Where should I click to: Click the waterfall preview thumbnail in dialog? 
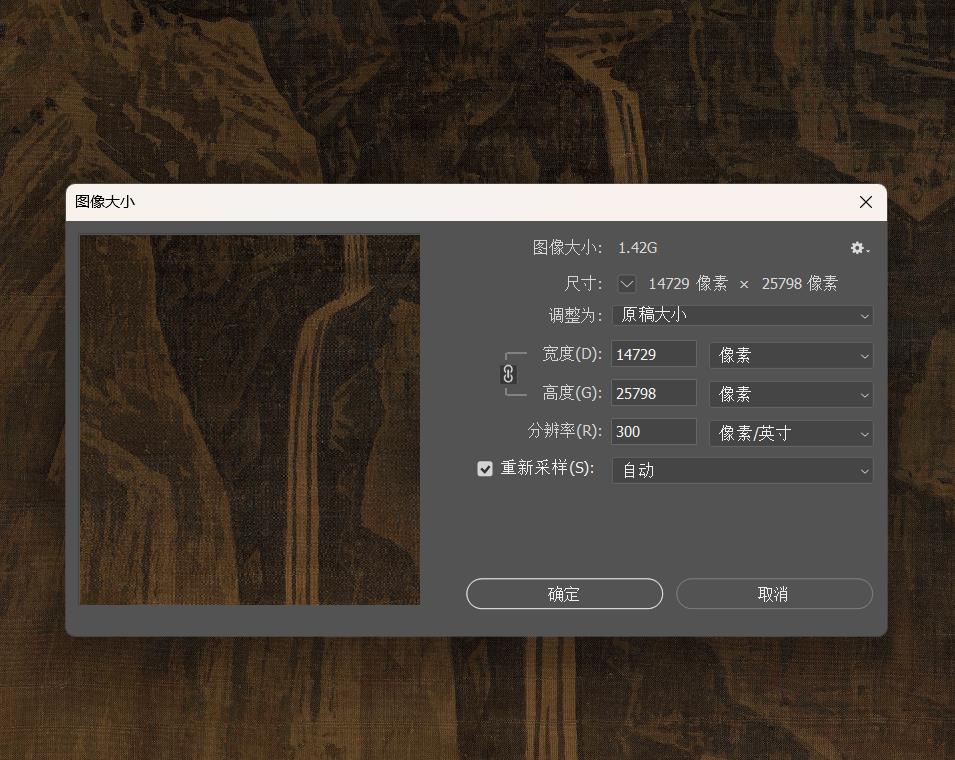pos(250,420)
